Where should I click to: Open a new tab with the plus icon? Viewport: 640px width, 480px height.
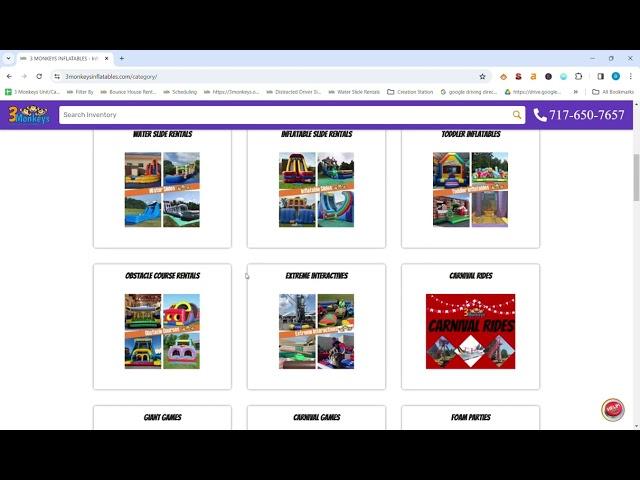(x=122, y=58)
